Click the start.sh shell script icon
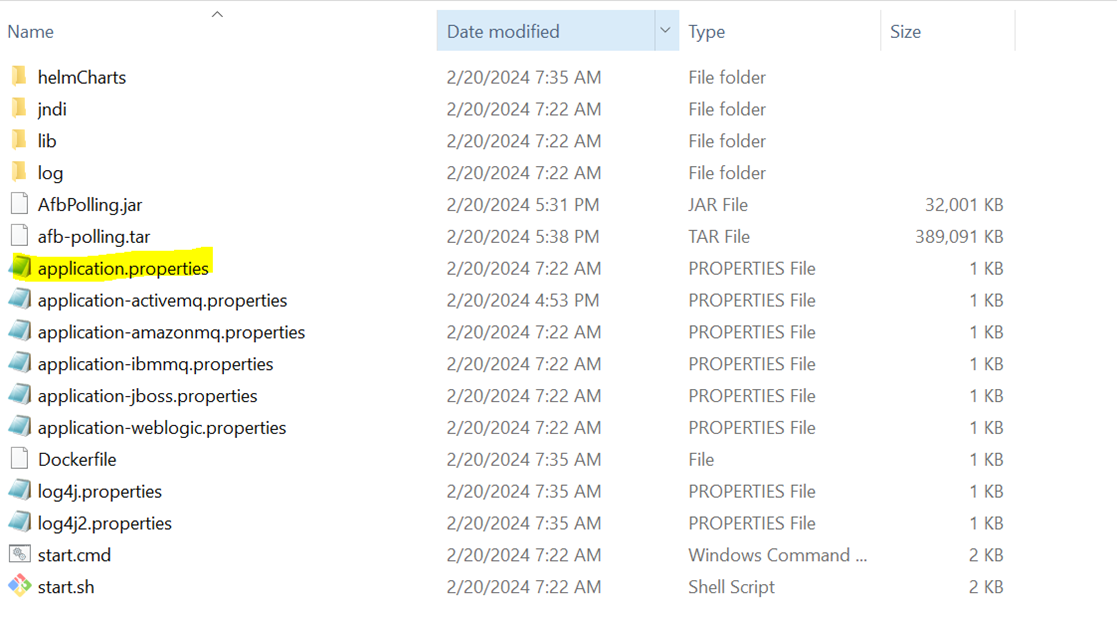Viewport: 1119px width, 625px height. click(21, 587)
